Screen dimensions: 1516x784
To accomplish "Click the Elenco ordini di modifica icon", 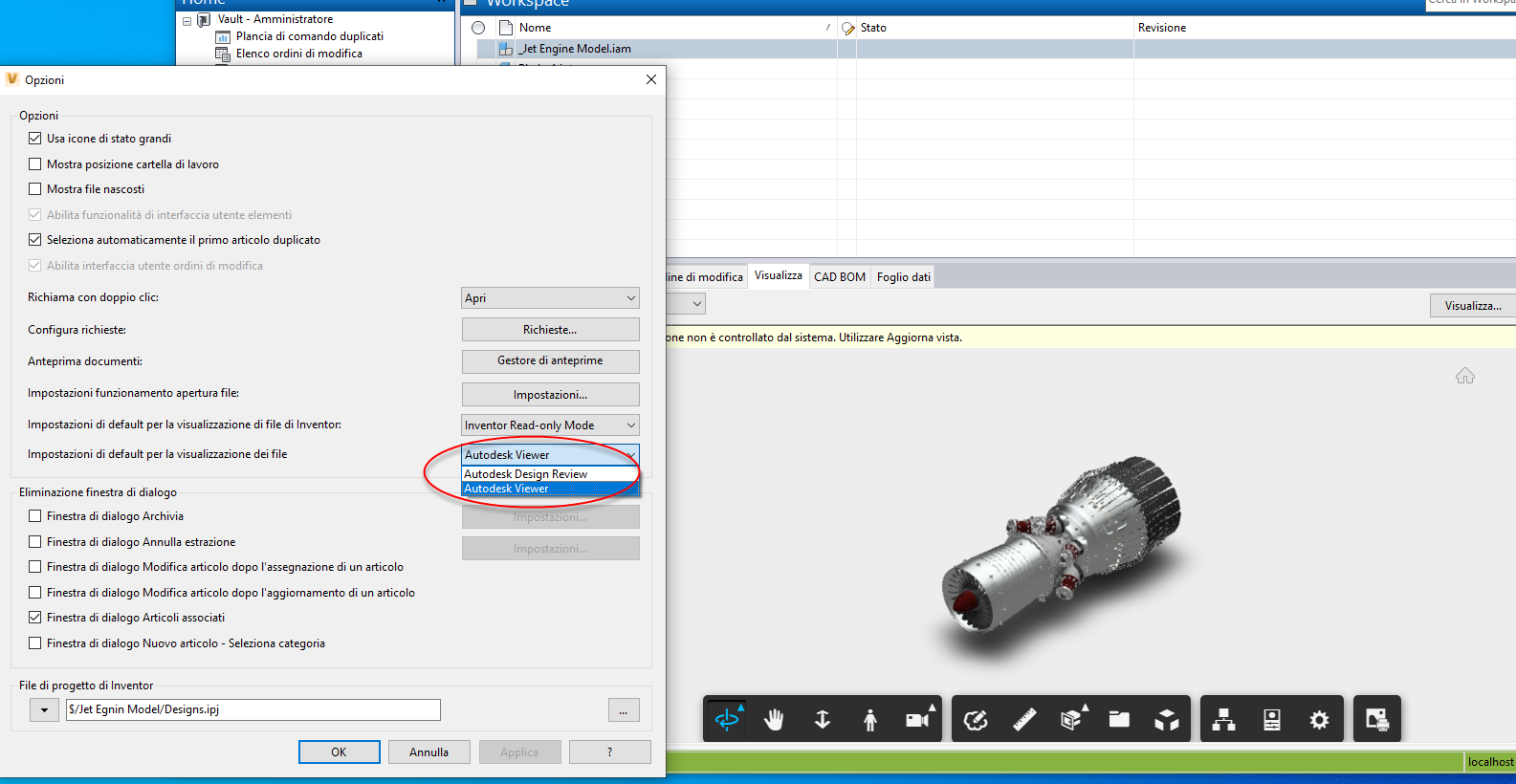I will coord(223,54).
